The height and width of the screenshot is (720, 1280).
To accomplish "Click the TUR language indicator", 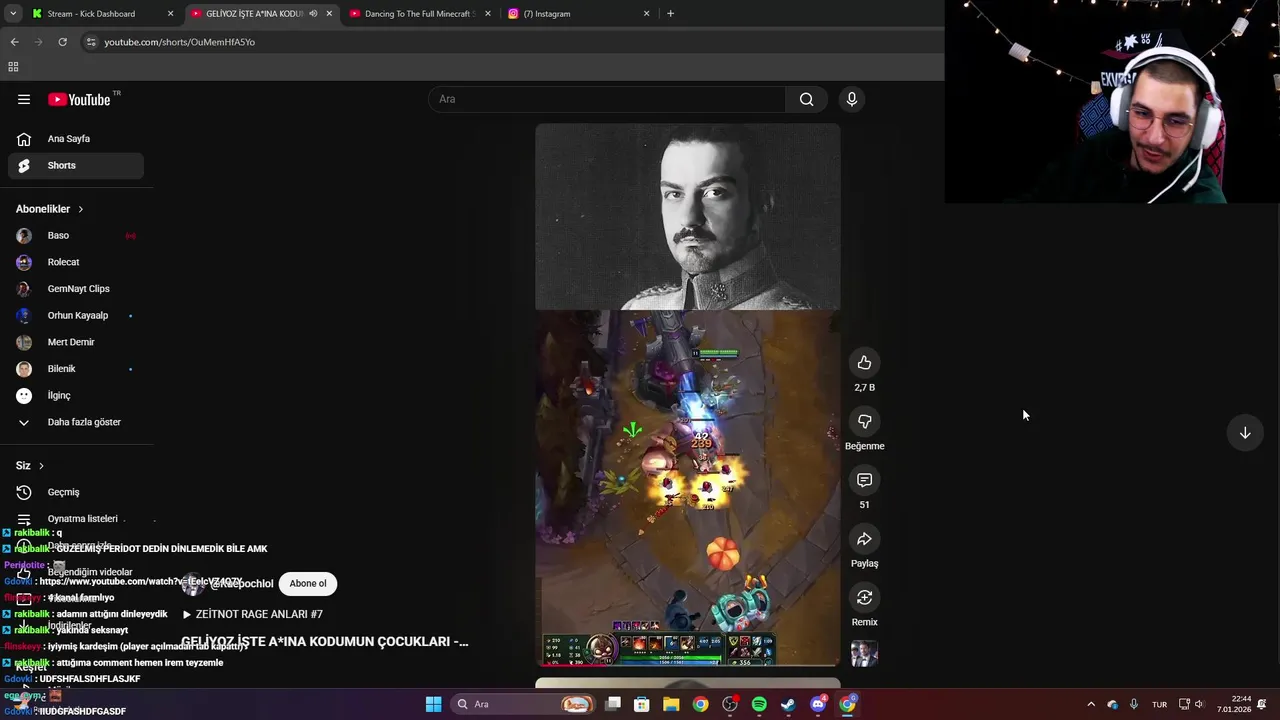I will coord(1159,704).
